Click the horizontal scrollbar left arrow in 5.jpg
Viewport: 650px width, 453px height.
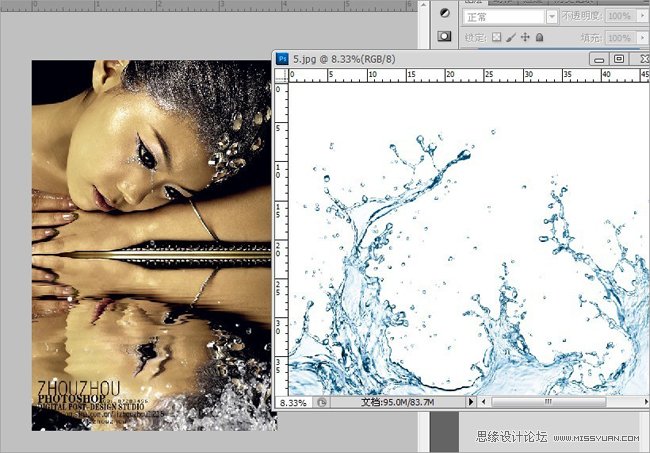point(483,402)
